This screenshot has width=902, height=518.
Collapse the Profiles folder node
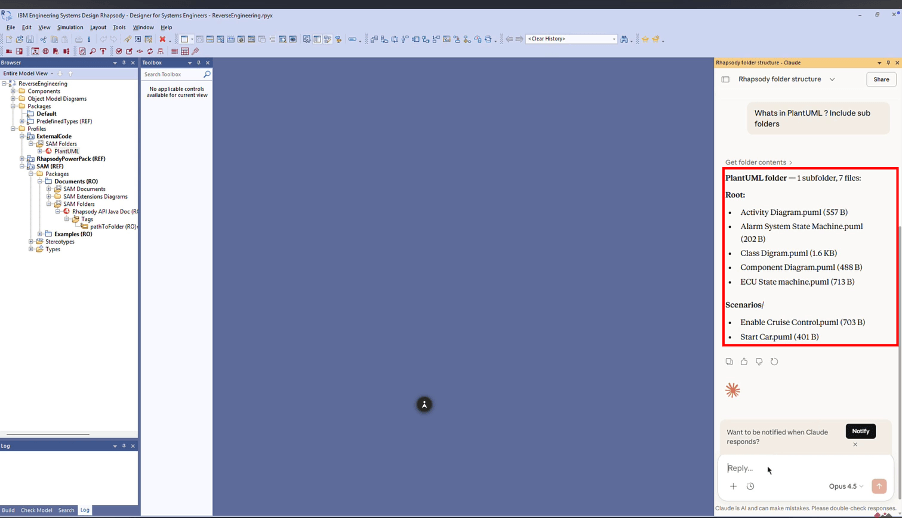13,129
